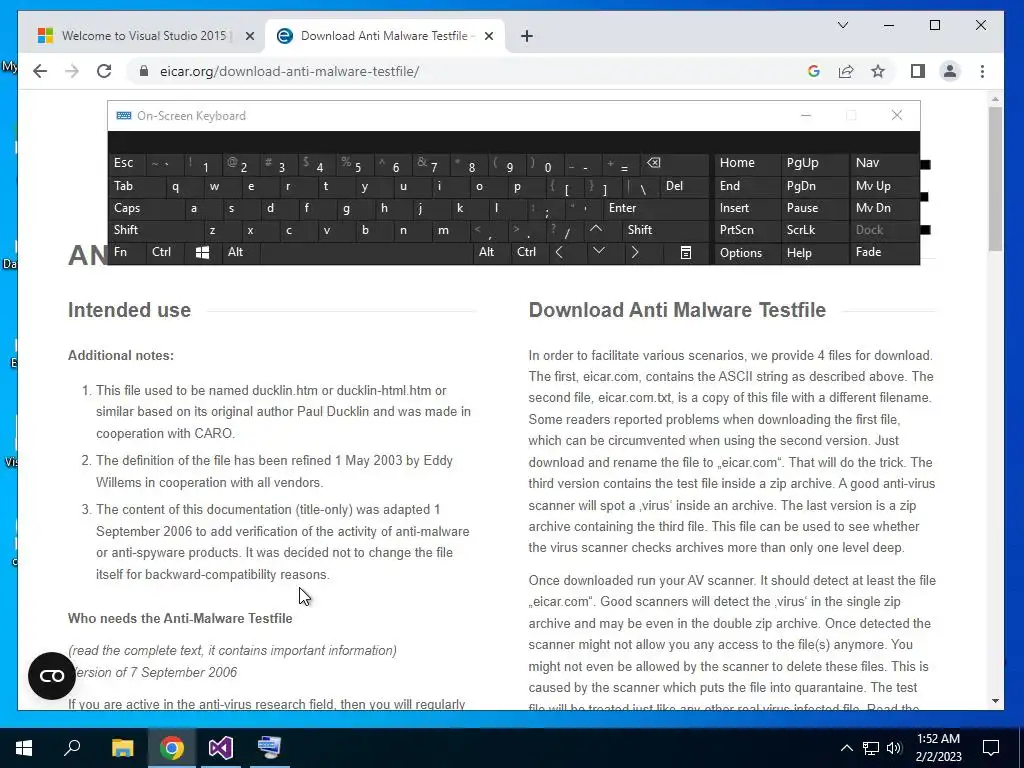Click the up arrow key on keyboard

point(596,229)
